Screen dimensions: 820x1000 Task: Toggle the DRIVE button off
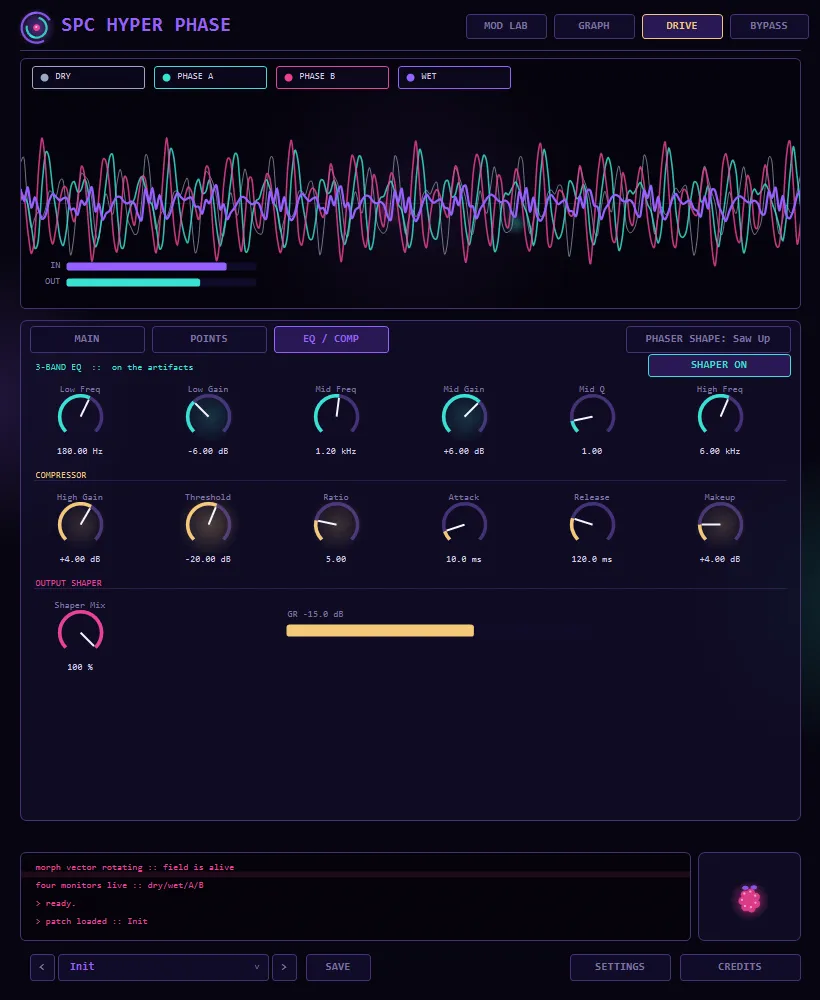tap(682, 26)
